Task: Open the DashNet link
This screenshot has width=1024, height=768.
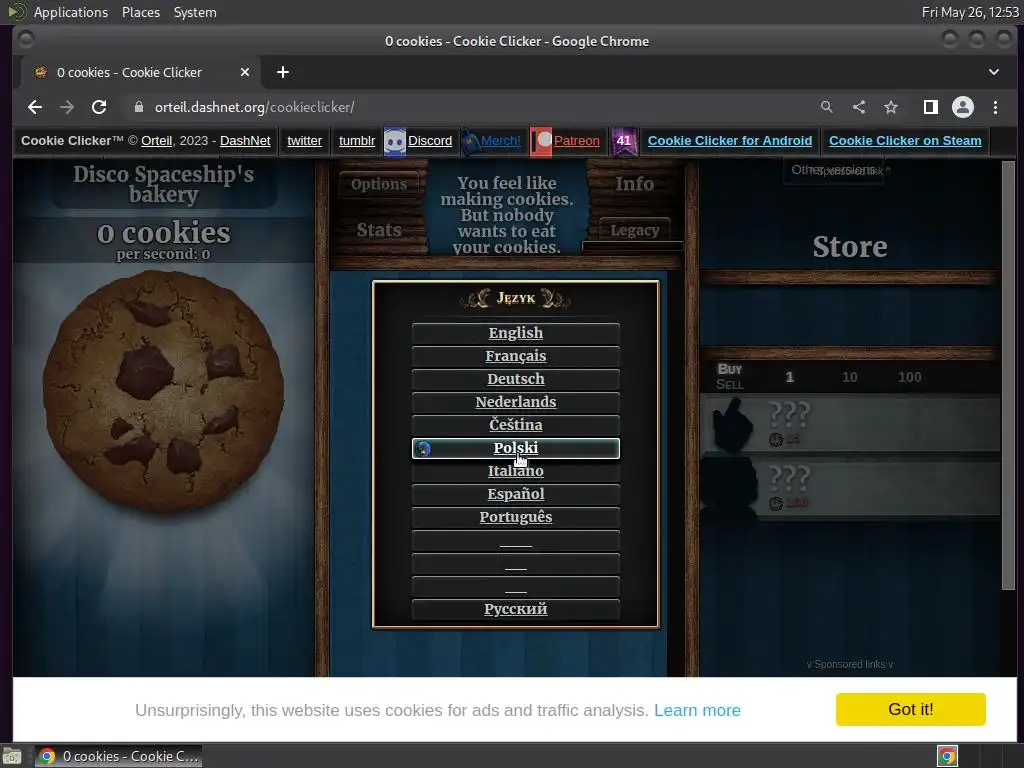Action: [245, 141]
